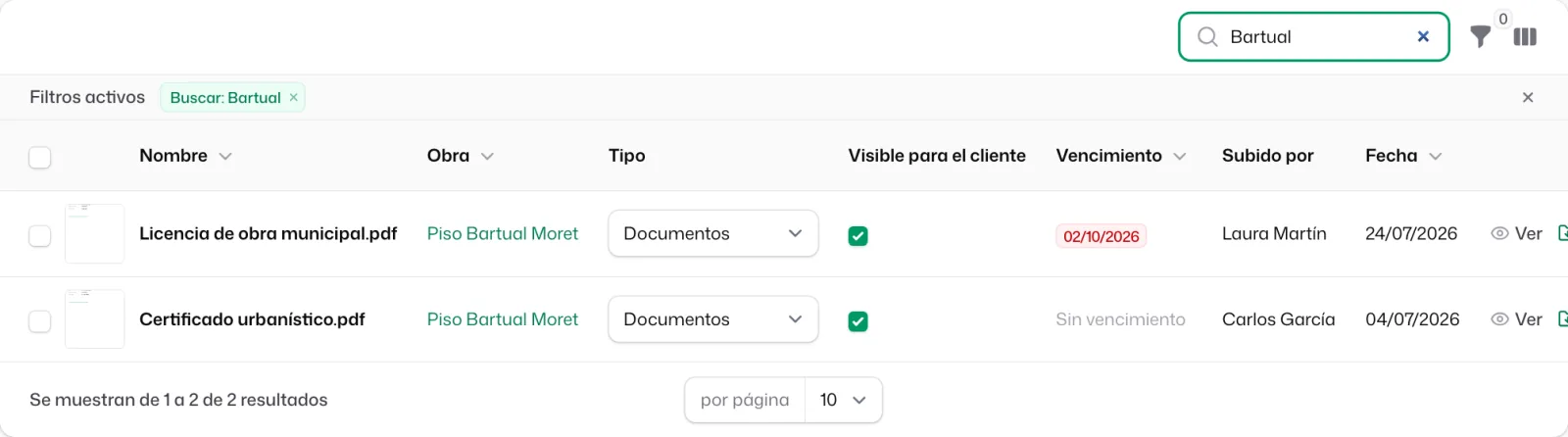The image size is (1568, 437).
Task: Click the results count text
Action: coord(178,400)
